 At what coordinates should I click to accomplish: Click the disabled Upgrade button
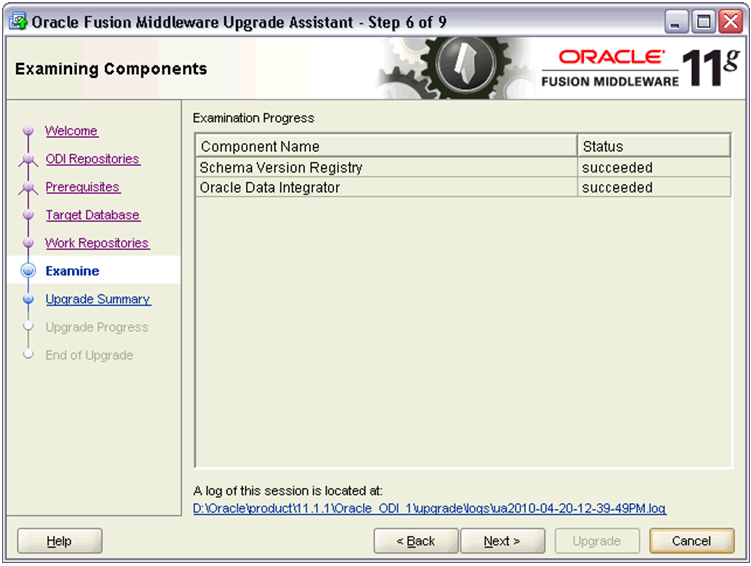tap(597, 541)
